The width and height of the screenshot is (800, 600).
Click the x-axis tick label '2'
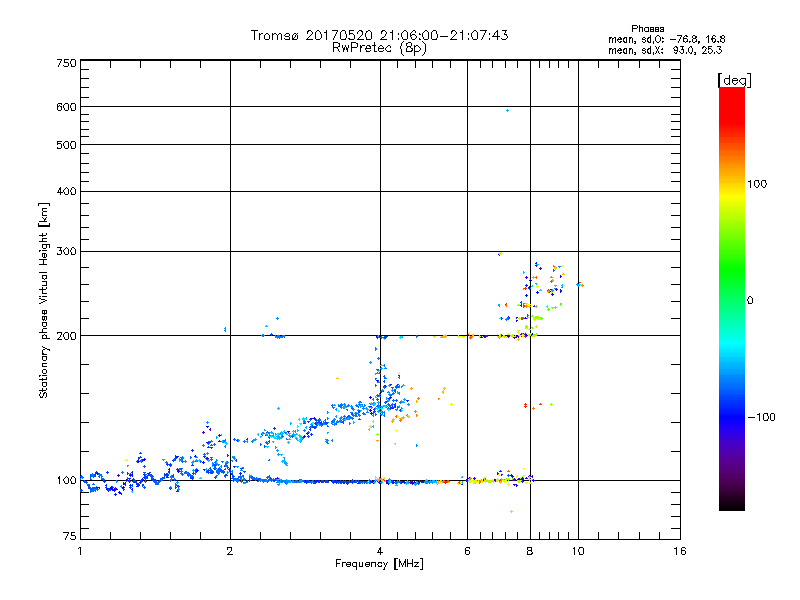pos(230,551)
